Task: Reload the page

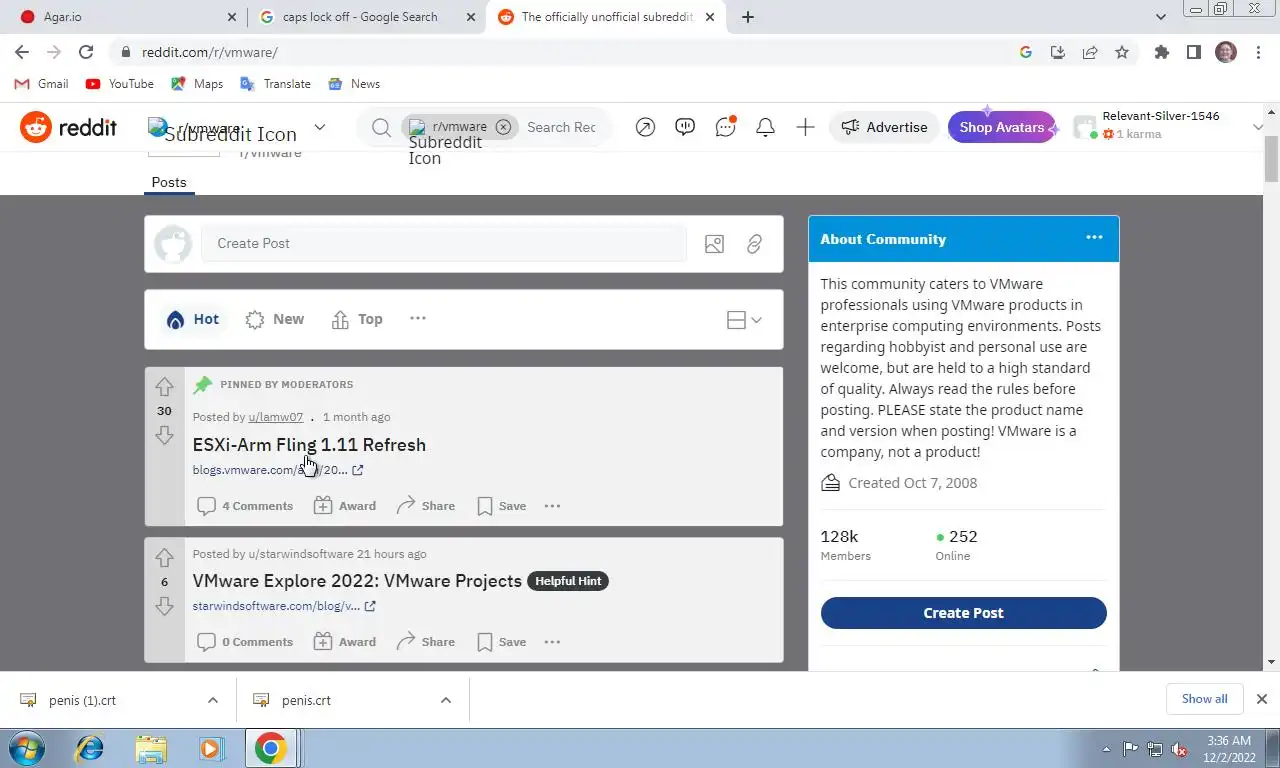Action: coord(86,52)
